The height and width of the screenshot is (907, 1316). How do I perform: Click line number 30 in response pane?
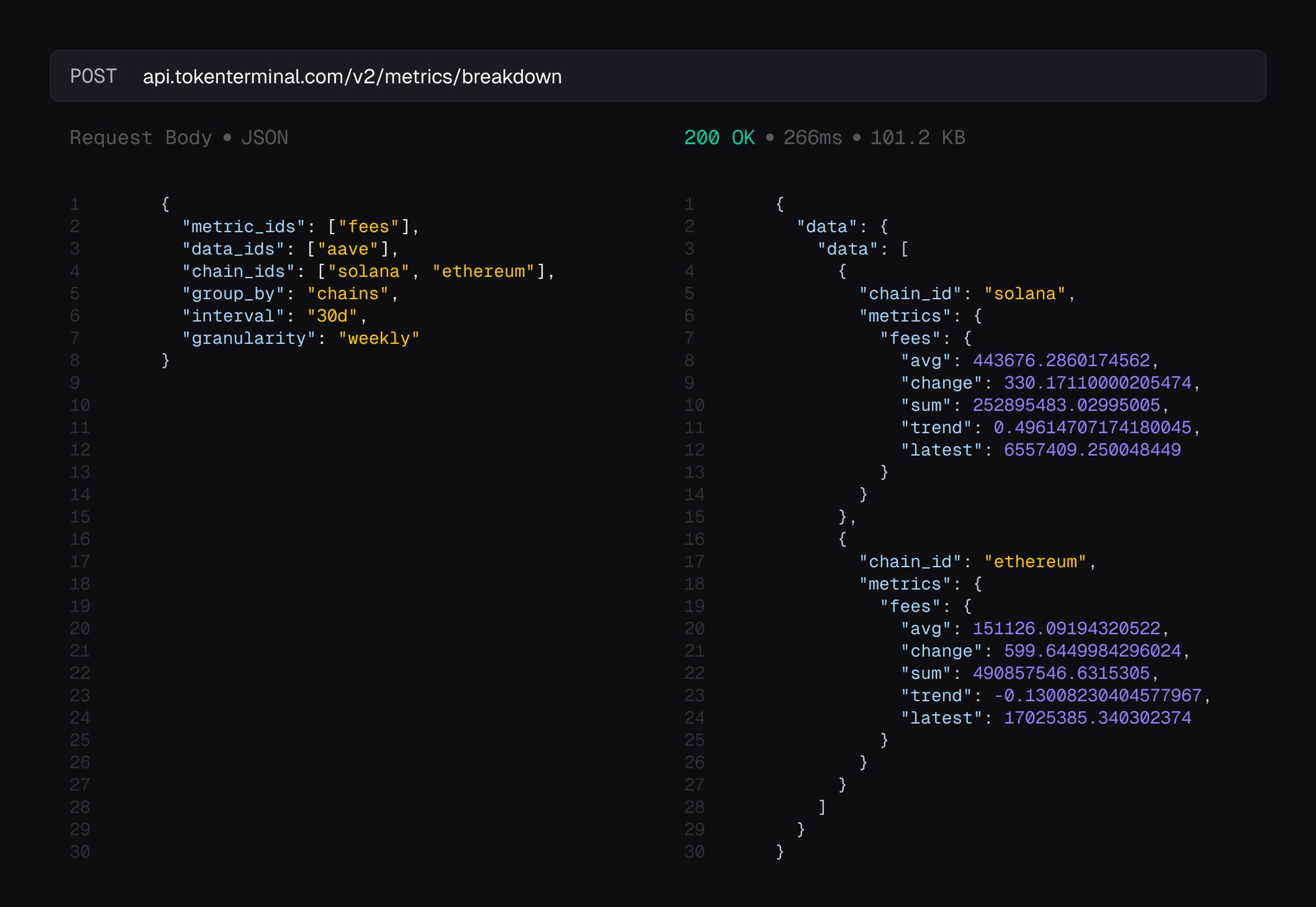[694, 852]
